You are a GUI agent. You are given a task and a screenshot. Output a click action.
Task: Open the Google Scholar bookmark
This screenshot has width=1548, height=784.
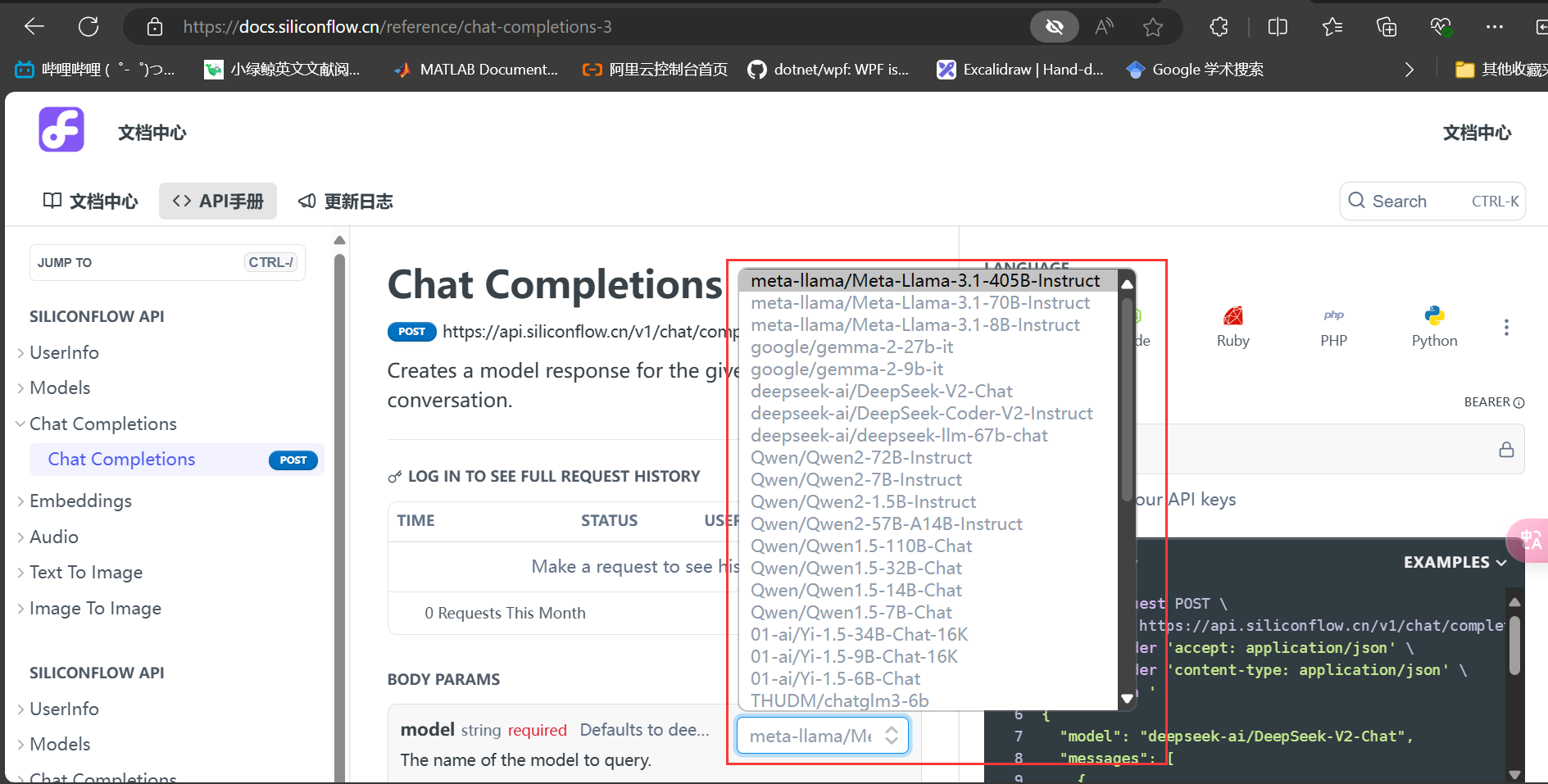click(x=1195, y=70)
